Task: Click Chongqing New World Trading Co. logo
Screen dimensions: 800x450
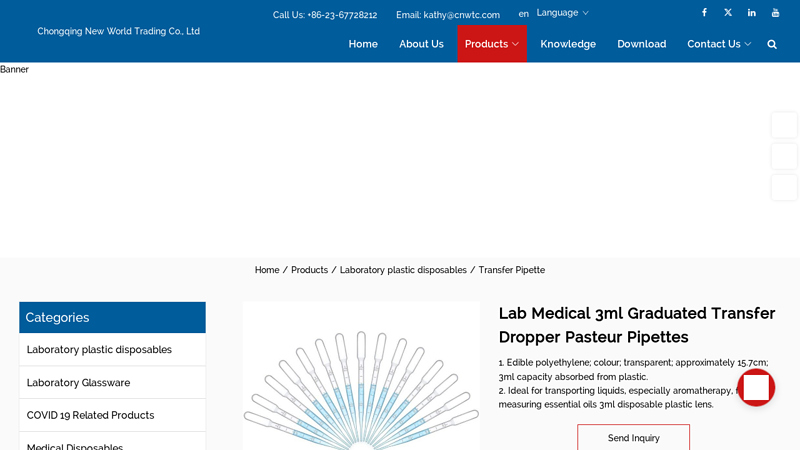Action: point(118,31)
